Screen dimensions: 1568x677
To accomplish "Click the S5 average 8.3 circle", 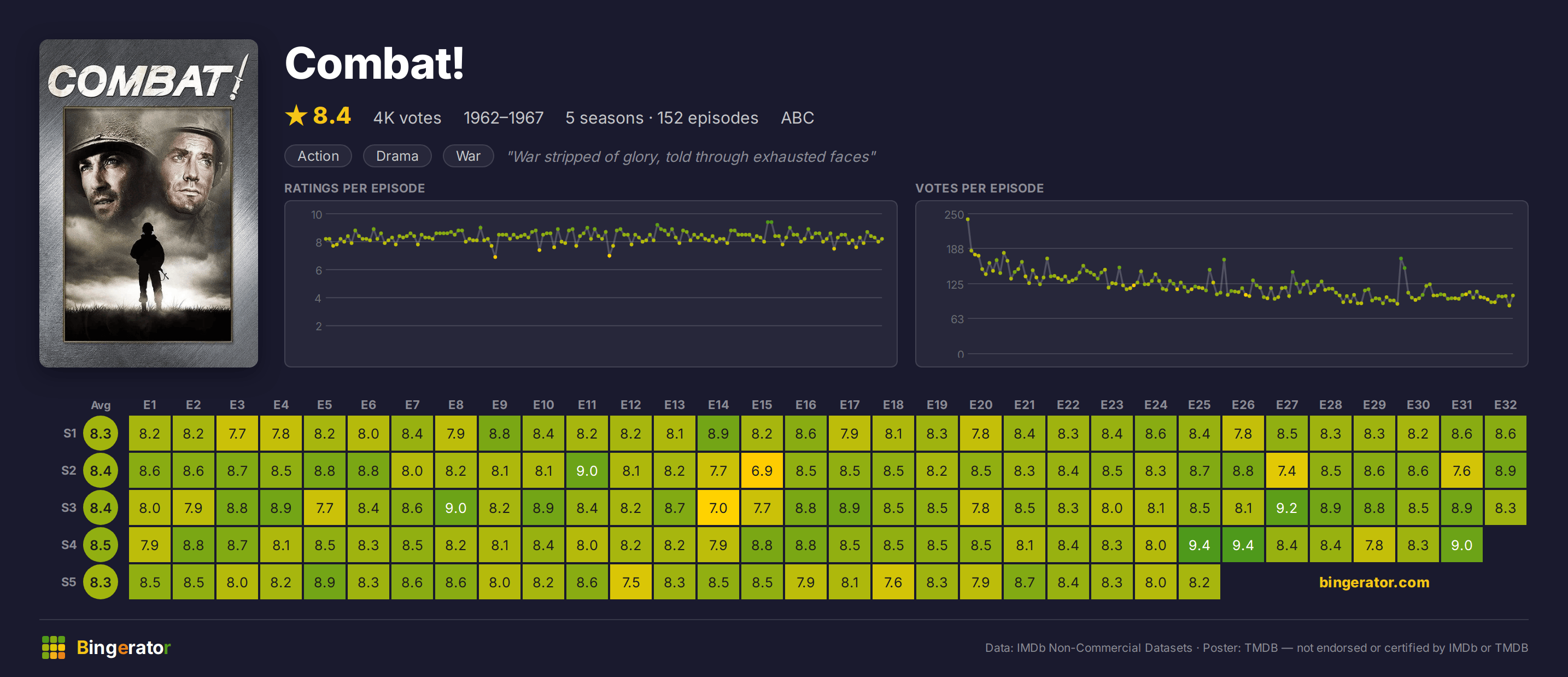I will [x=101, y=582].
